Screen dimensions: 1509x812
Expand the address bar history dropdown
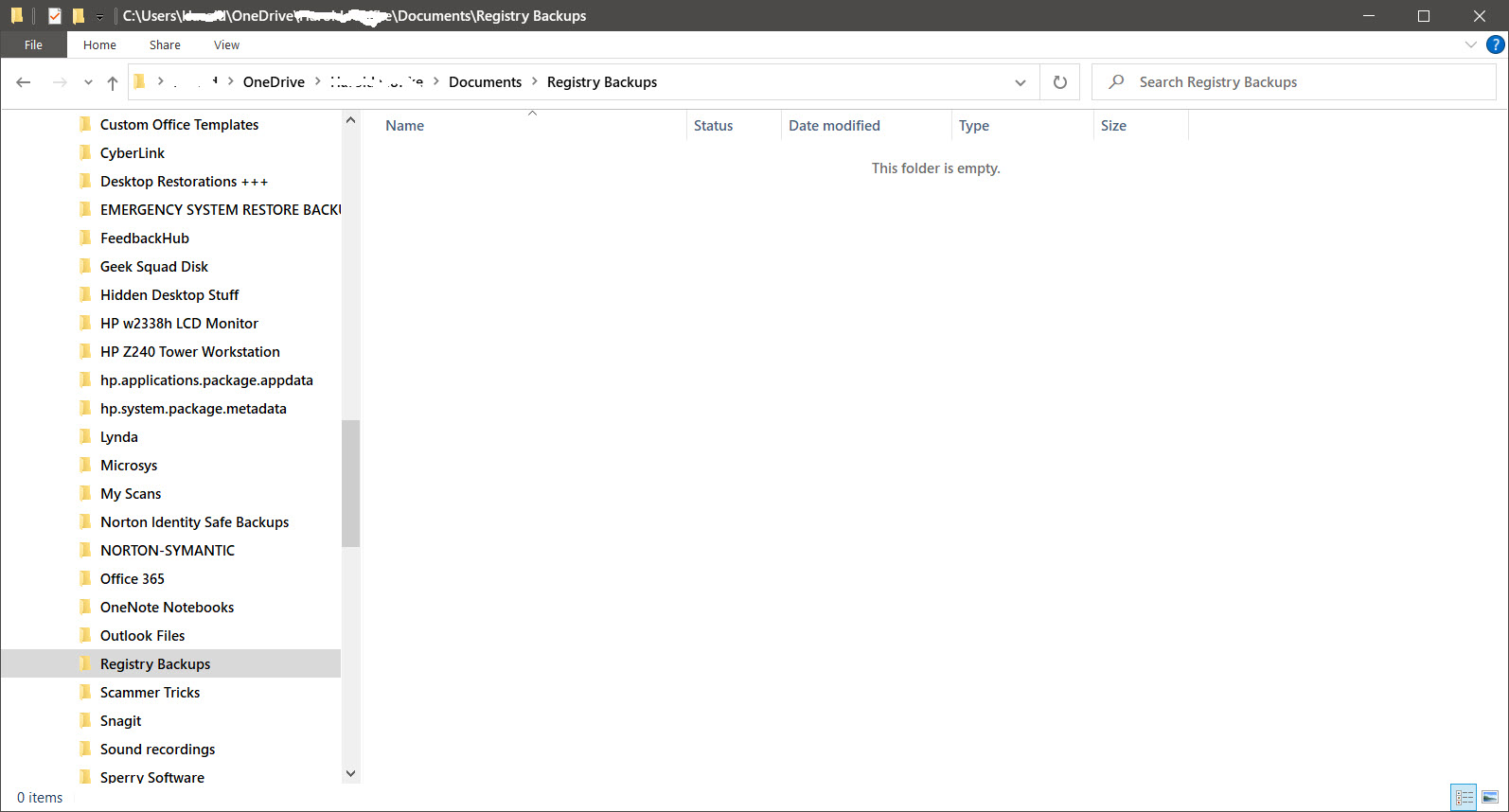click(x=1020, y=82)
